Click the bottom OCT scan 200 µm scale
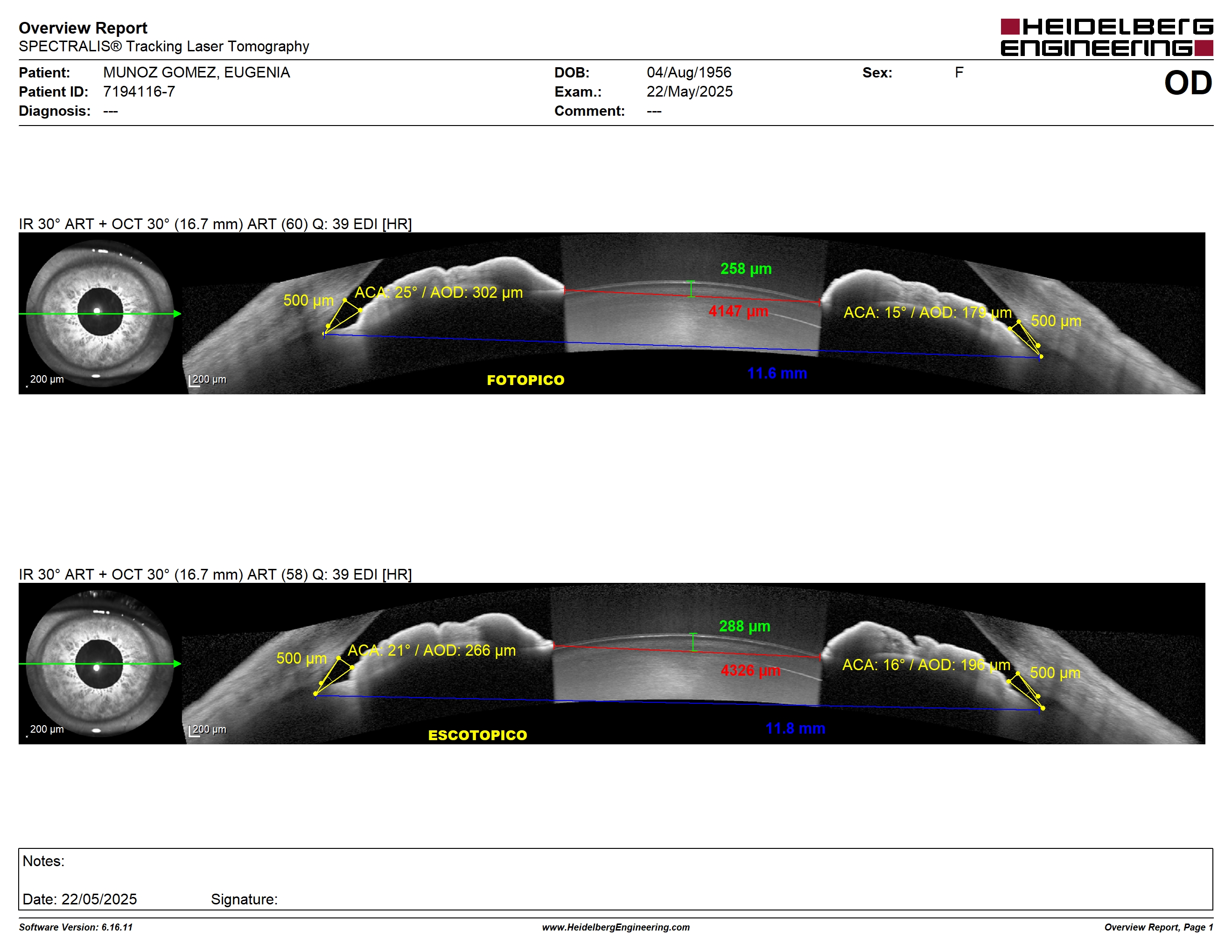The image size is (1232, 952). tap(207, 730)
